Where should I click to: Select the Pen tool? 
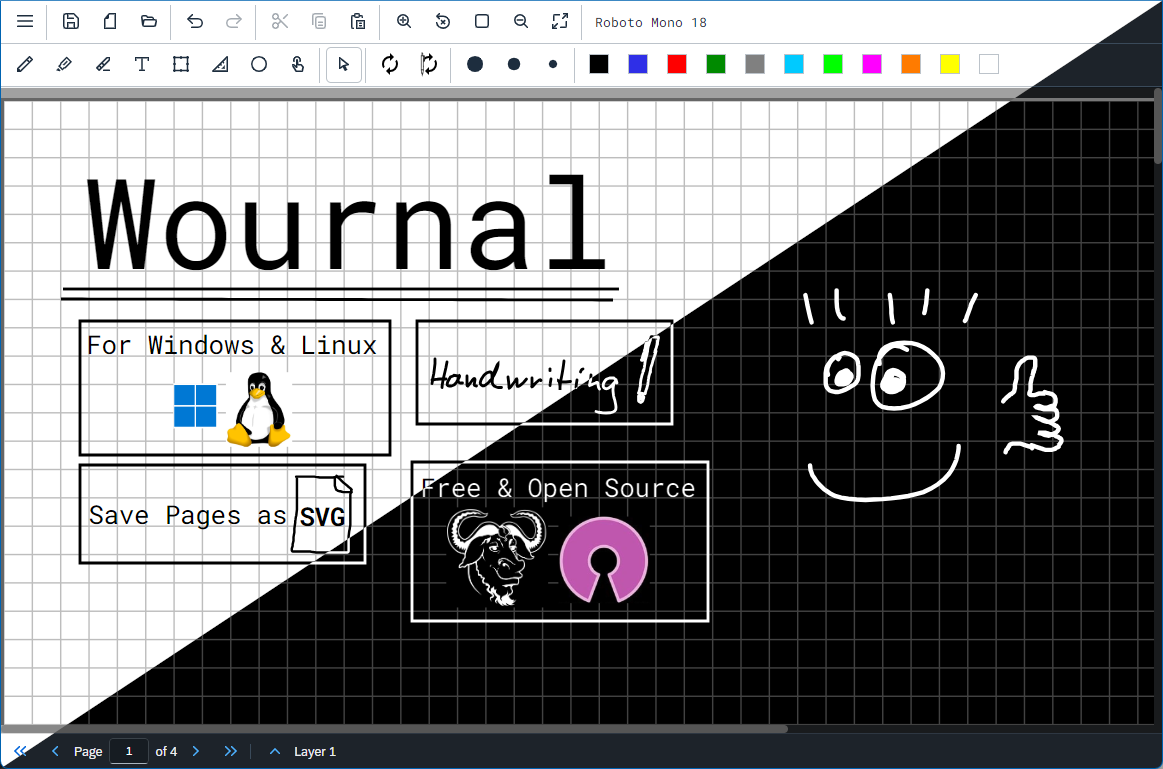[x=25, y=65]
